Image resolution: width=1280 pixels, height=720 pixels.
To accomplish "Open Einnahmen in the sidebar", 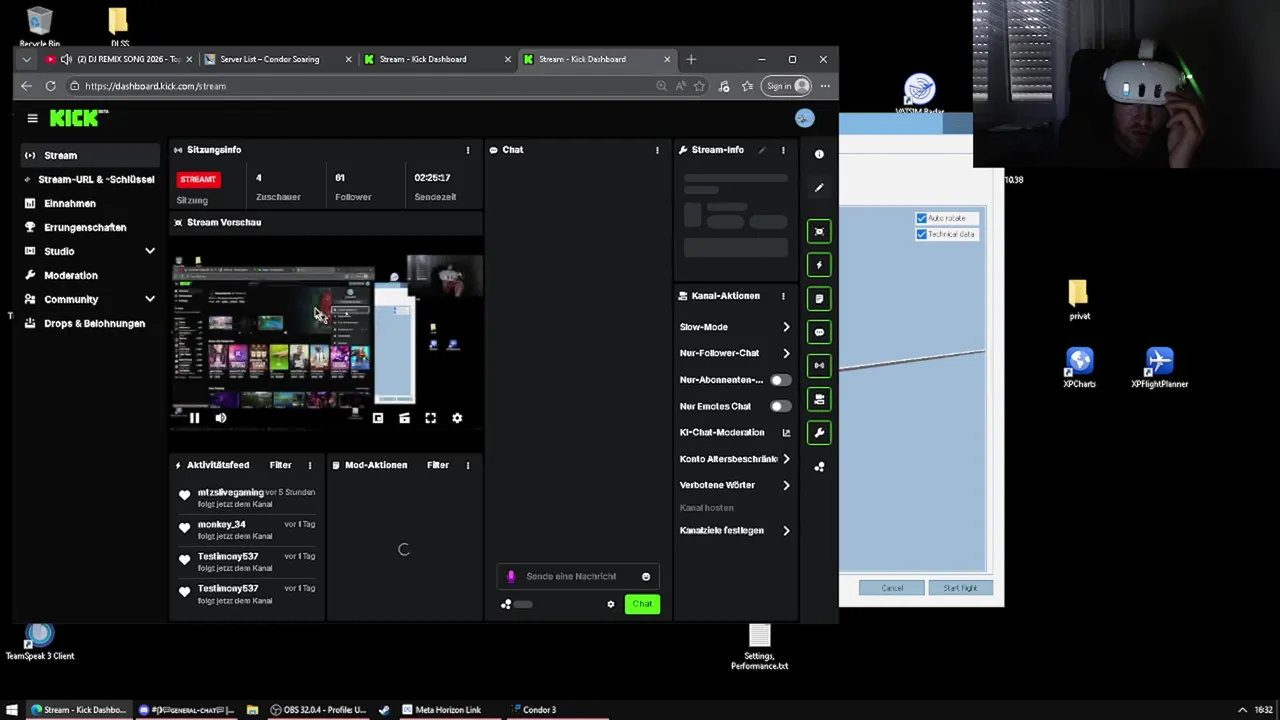I will click(88, 203).
